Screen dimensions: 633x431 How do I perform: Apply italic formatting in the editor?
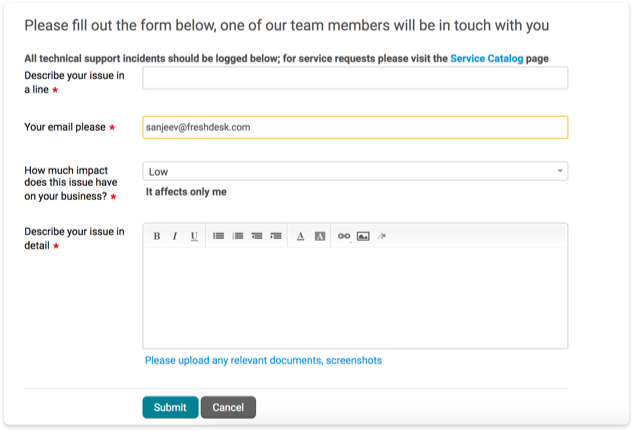(x=175, y=236)
